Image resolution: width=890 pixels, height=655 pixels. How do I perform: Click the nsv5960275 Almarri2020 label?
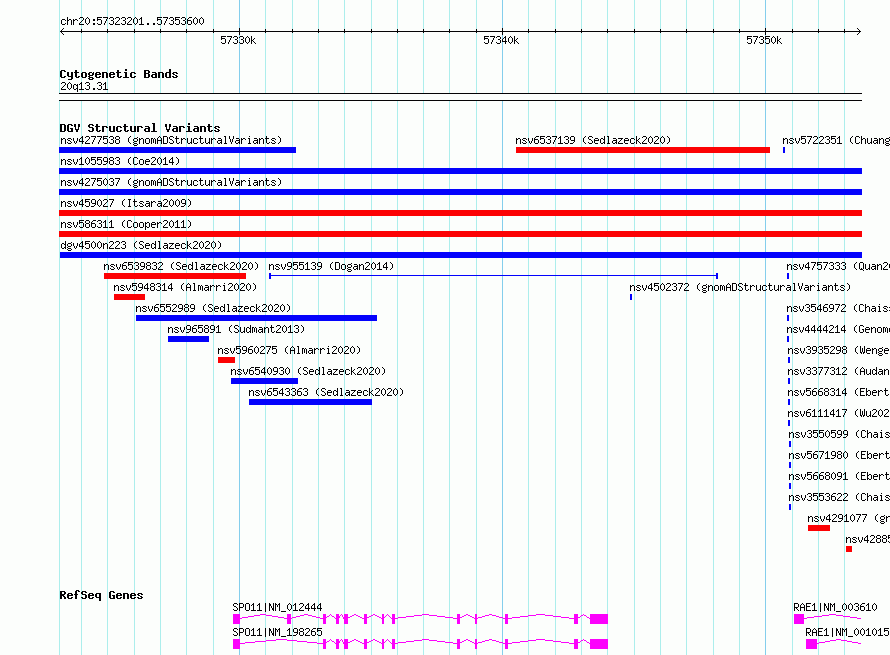[289, 350]
